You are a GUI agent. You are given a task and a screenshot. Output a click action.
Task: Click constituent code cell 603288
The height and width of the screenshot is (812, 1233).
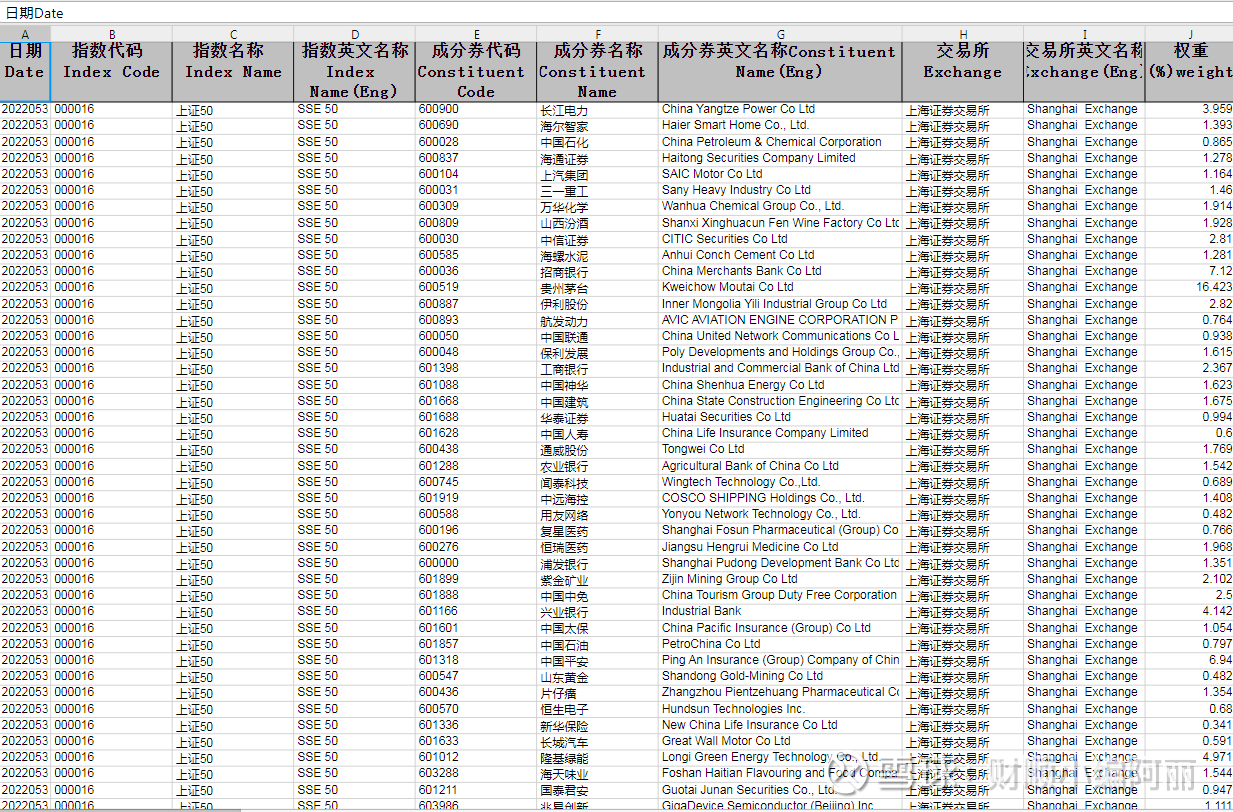475,773
